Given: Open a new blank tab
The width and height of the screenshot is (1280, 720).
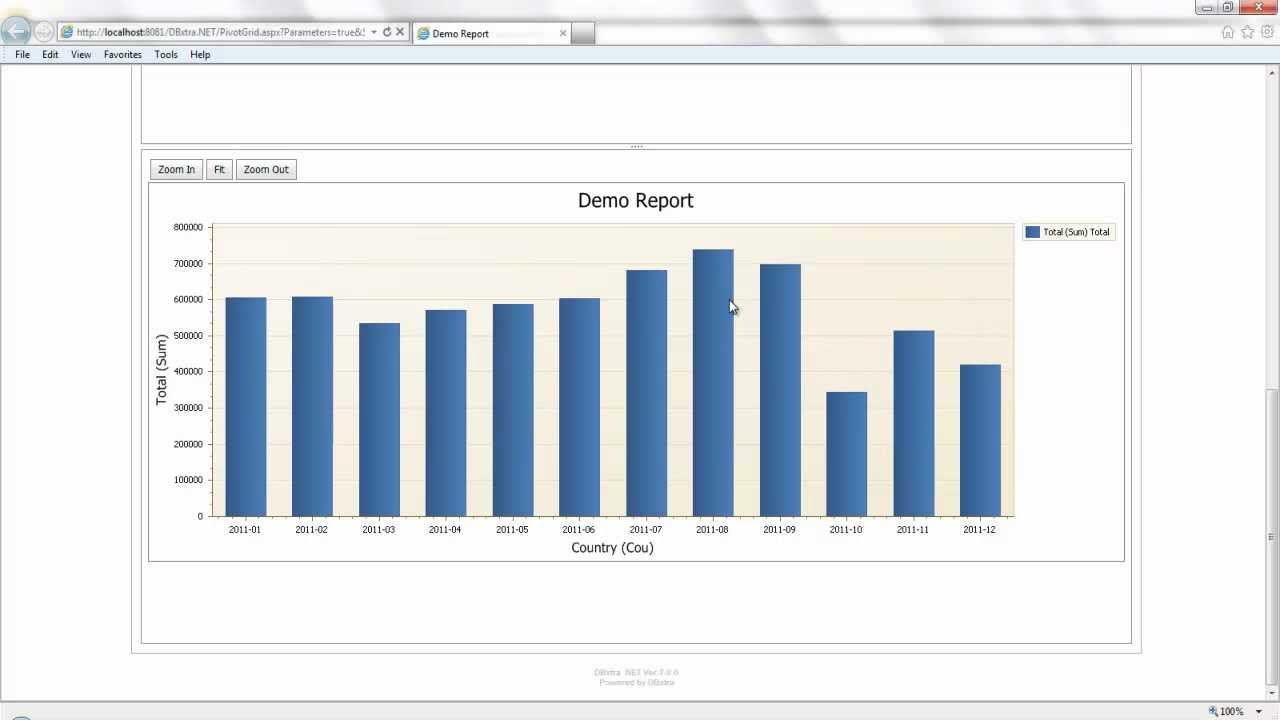Looking at the screenshot, I should (x=583, y=33).
